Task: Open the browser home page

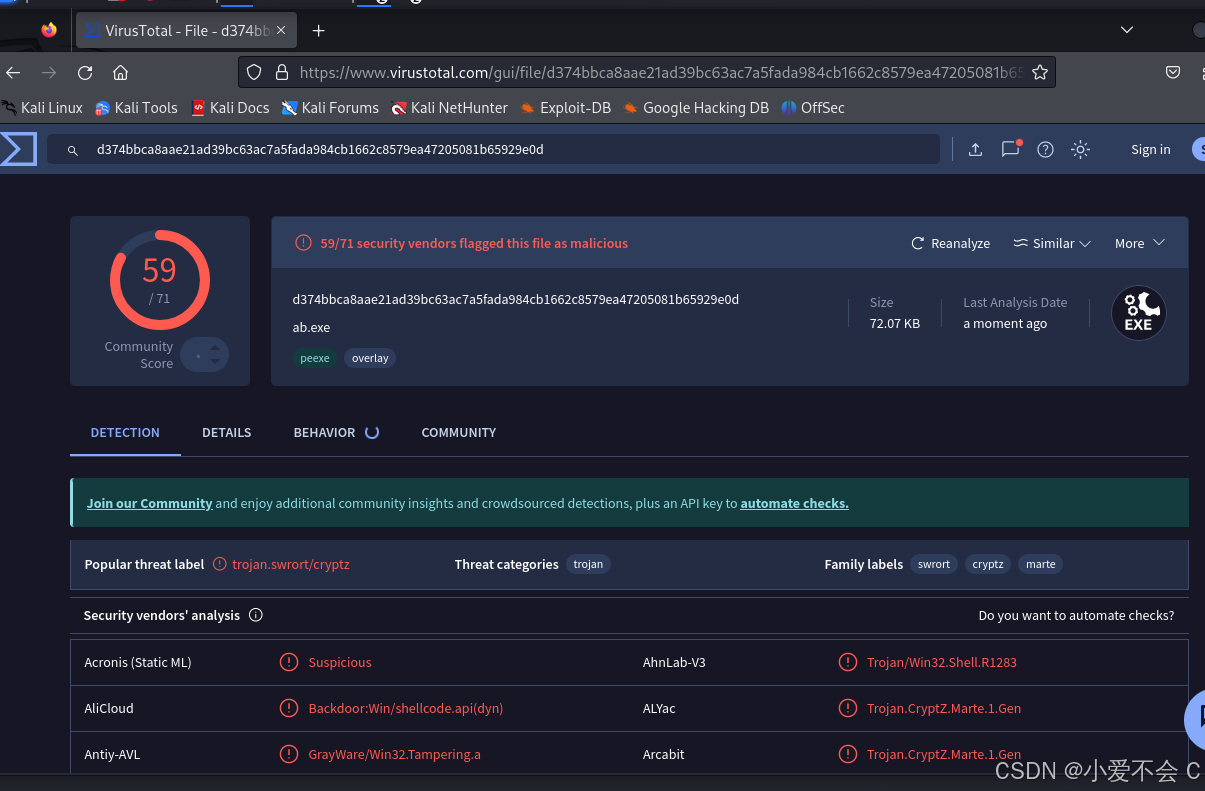Action: point(120,72)
